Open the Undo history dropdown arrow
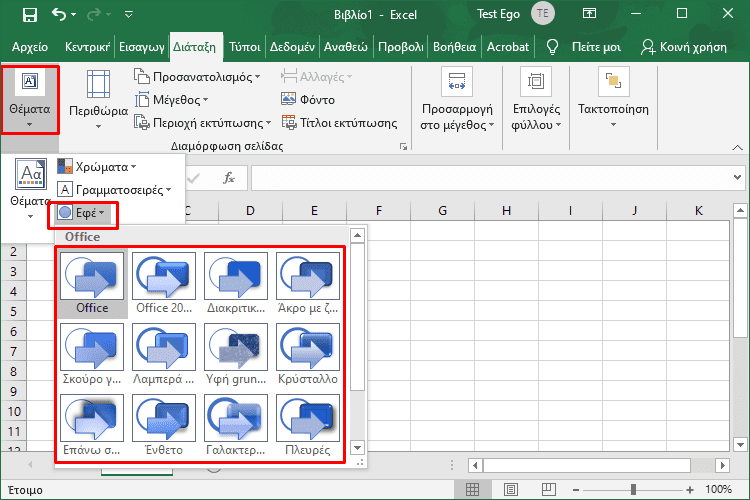 coord(73,15)
